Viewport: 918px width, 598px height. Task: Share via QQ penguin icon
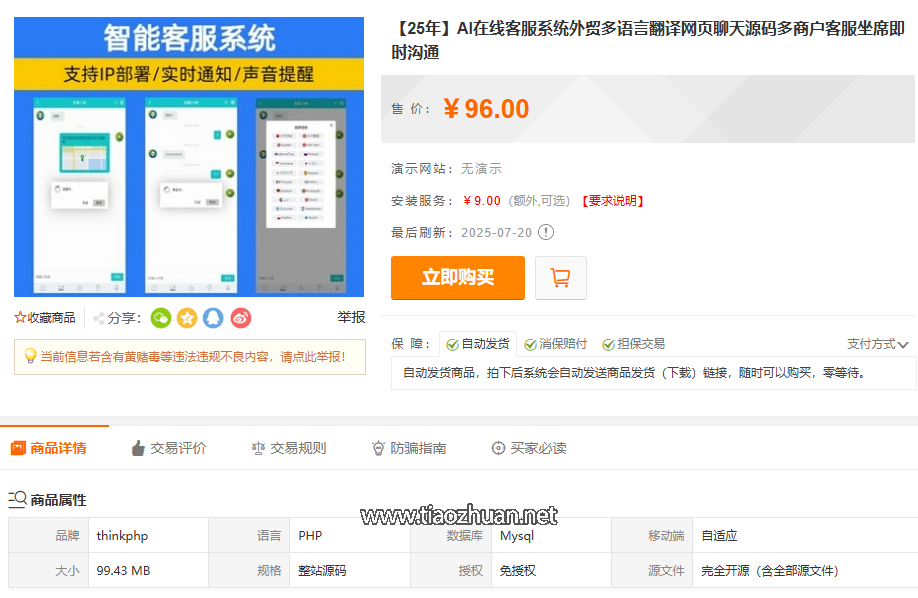coord(214,318)
